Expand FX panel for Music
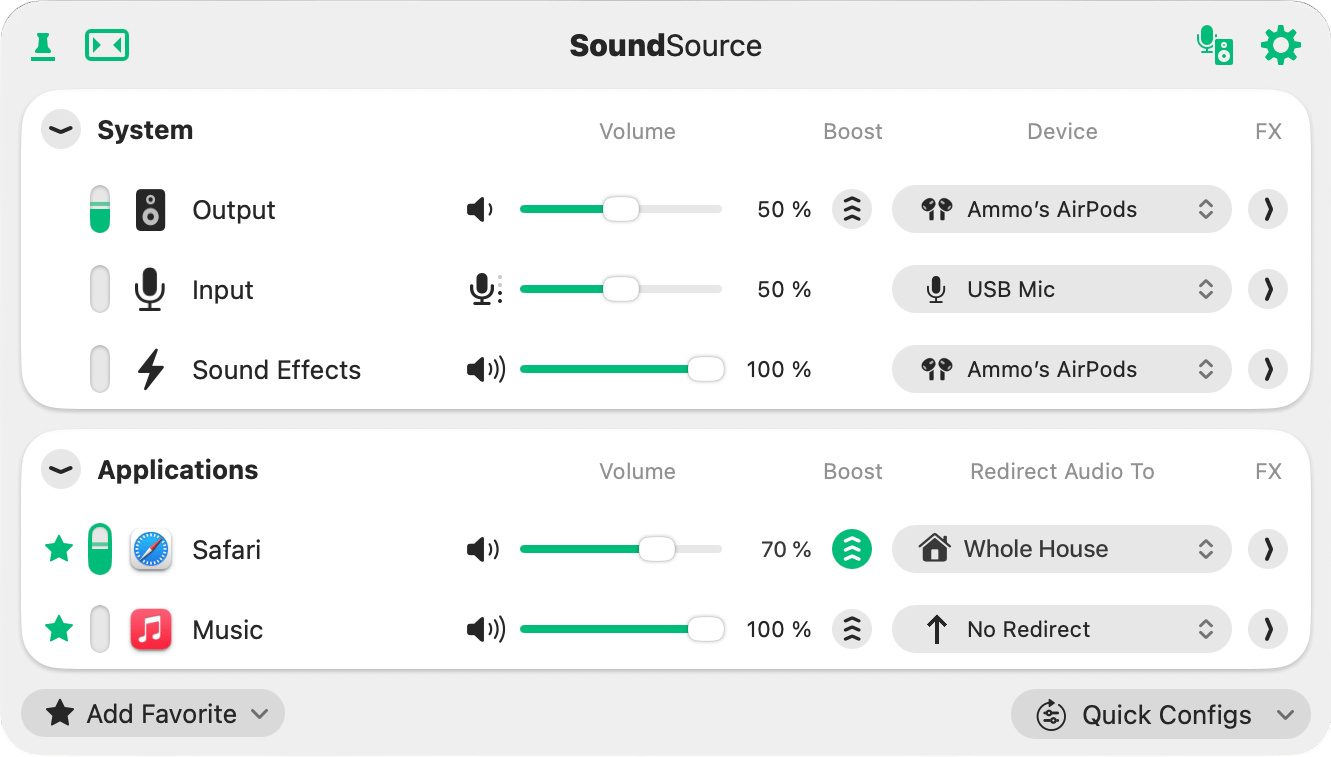This screenshot has height=757, width=1331. pos(1268,629)
